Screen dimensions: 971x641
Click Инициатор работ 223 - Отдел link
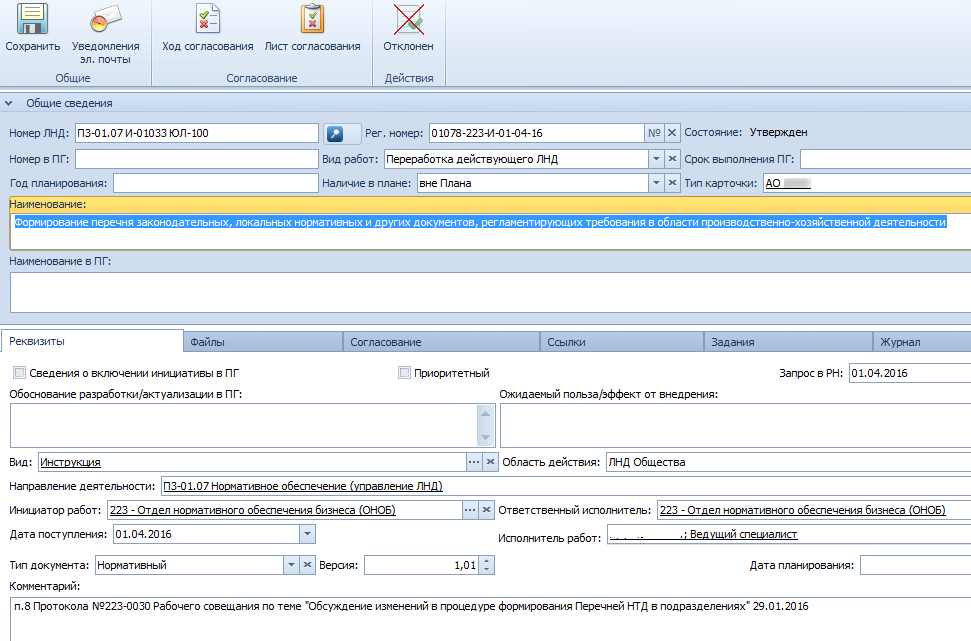point(253,510)
